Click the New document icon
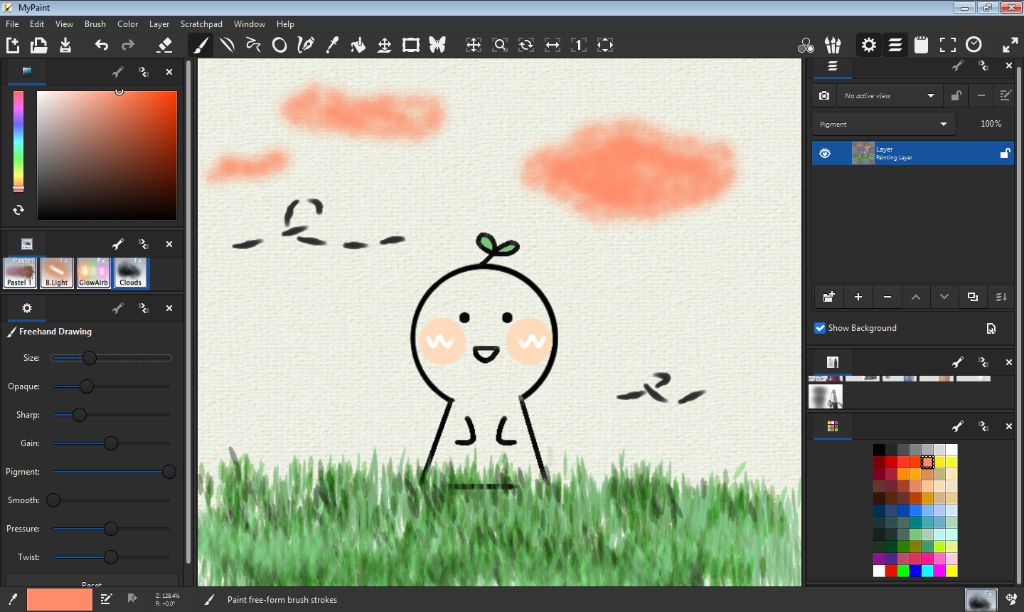 (x=12, y=45)
